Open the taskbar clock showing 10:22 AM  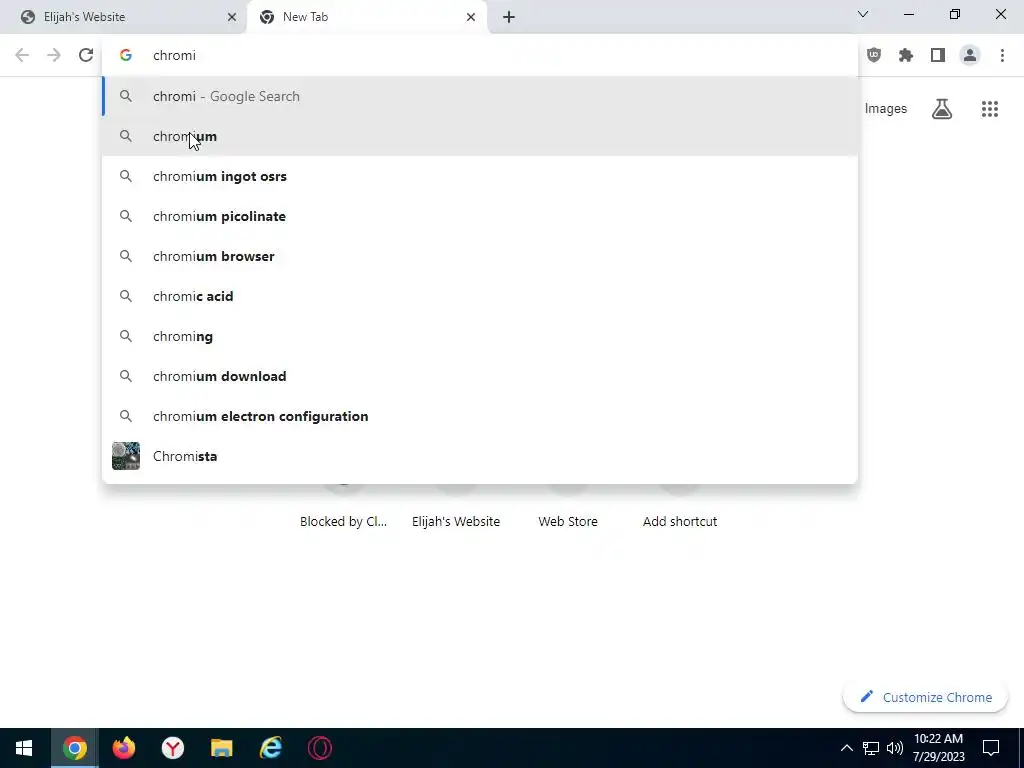(938, 748)
